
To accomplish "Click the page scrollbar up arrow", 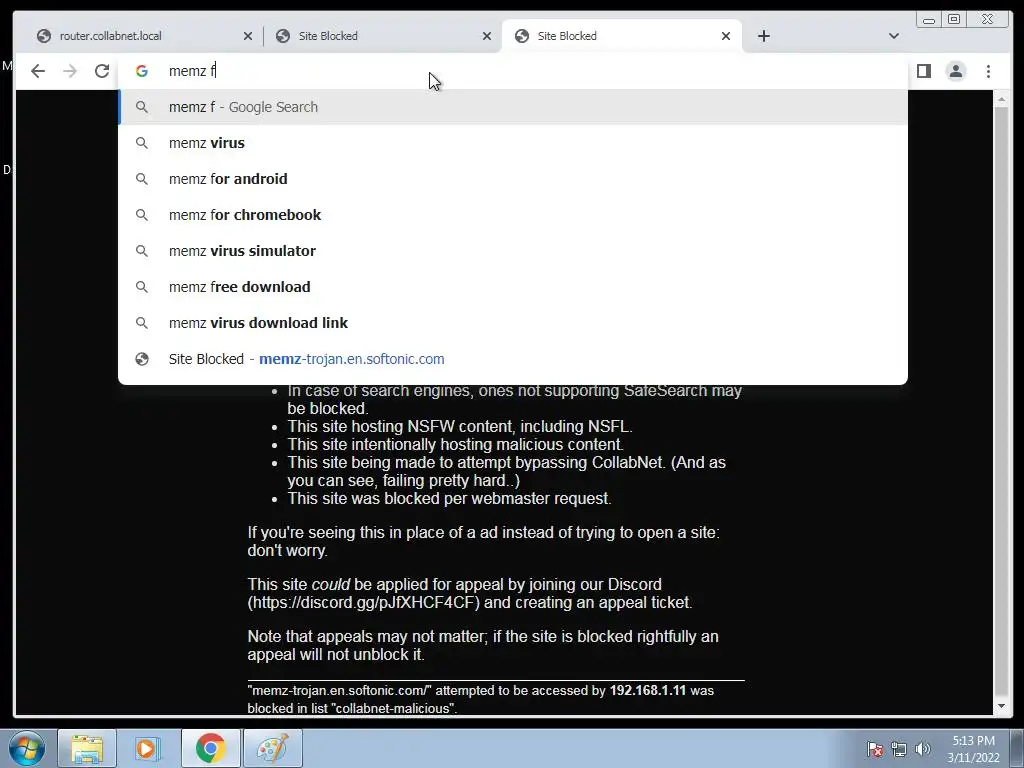I will coord(1001,100).
